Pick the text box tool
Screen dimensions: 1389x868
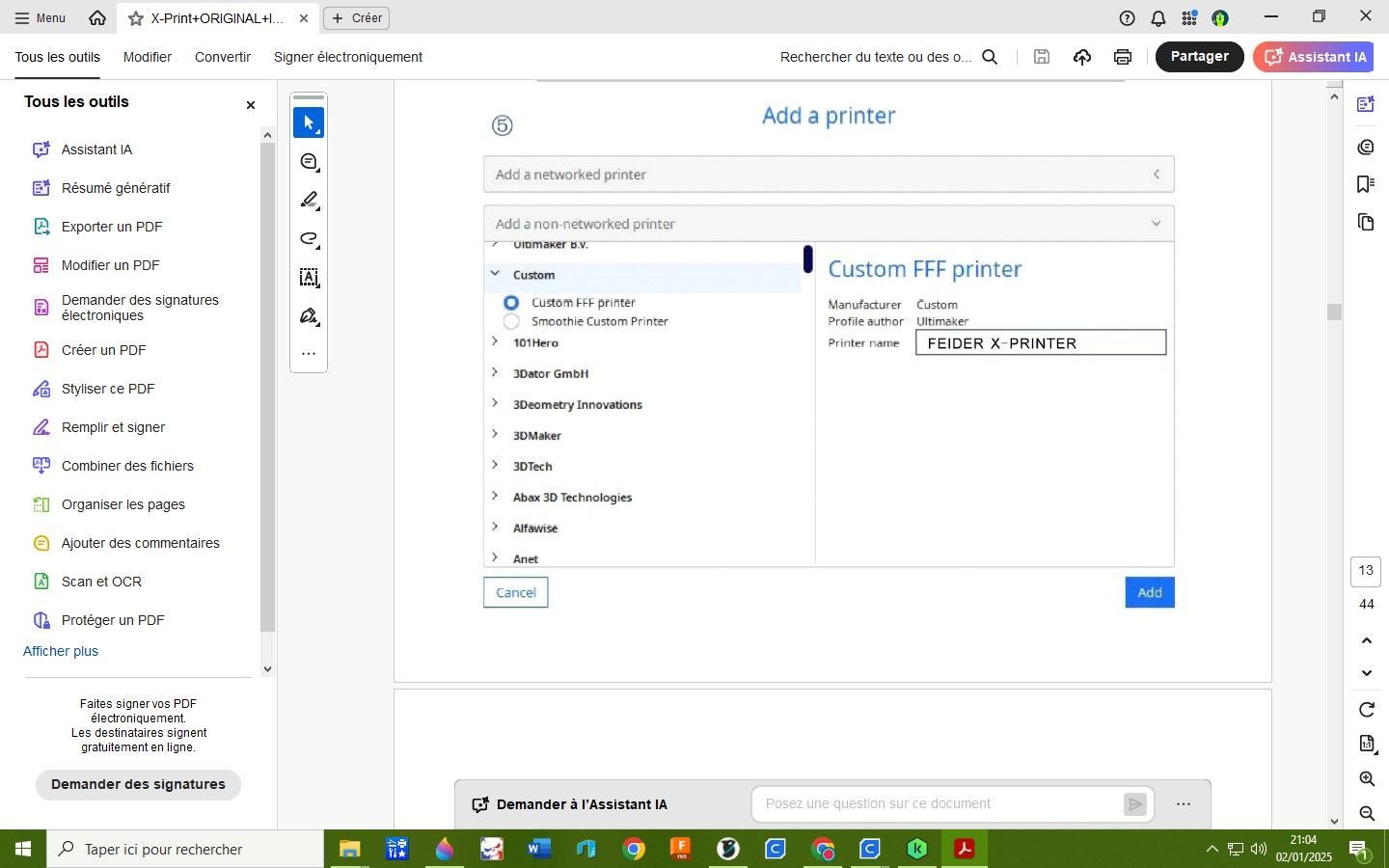point(309,278)
